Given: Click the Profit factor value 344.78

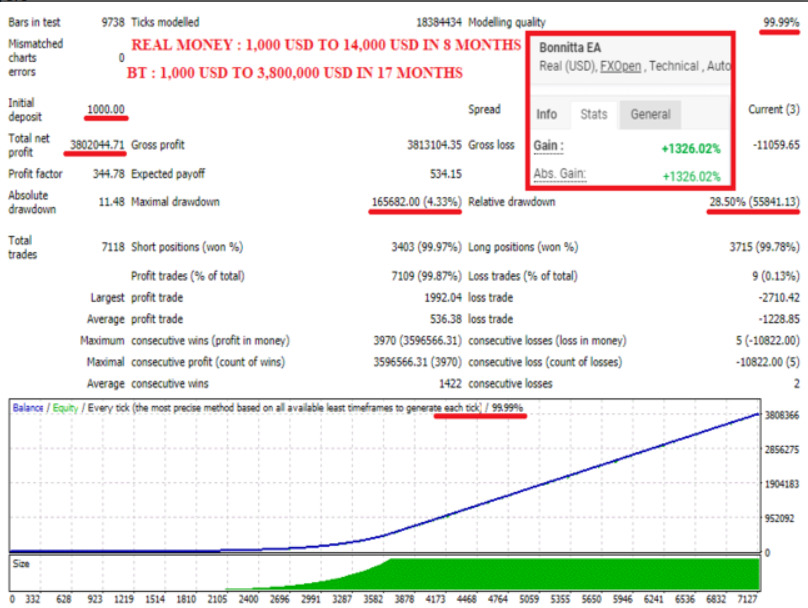Looking at the screenshot, I should pos(109,174).
